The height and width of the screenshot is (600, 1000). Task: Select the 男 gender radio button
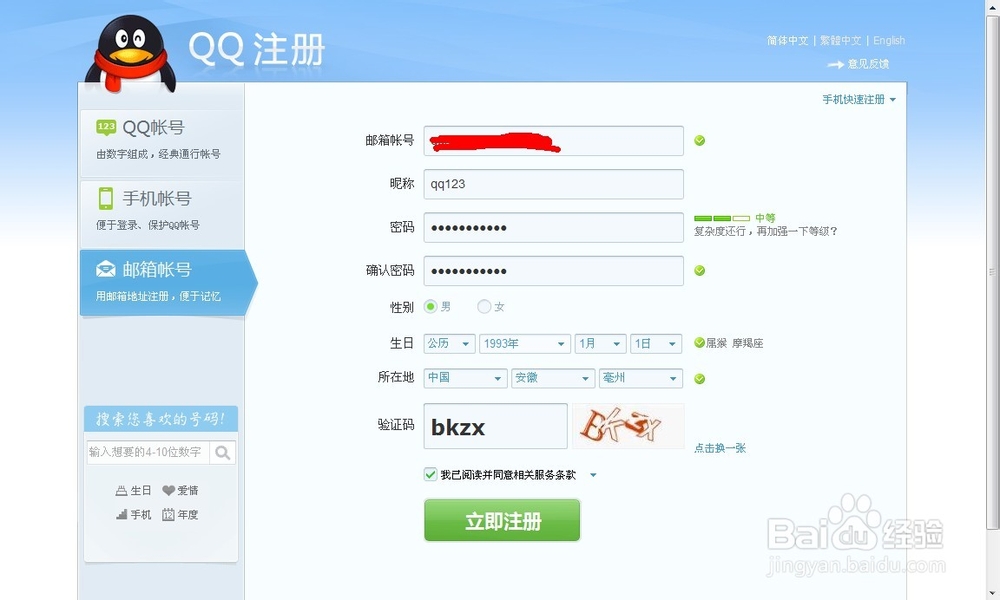[430, 307]
